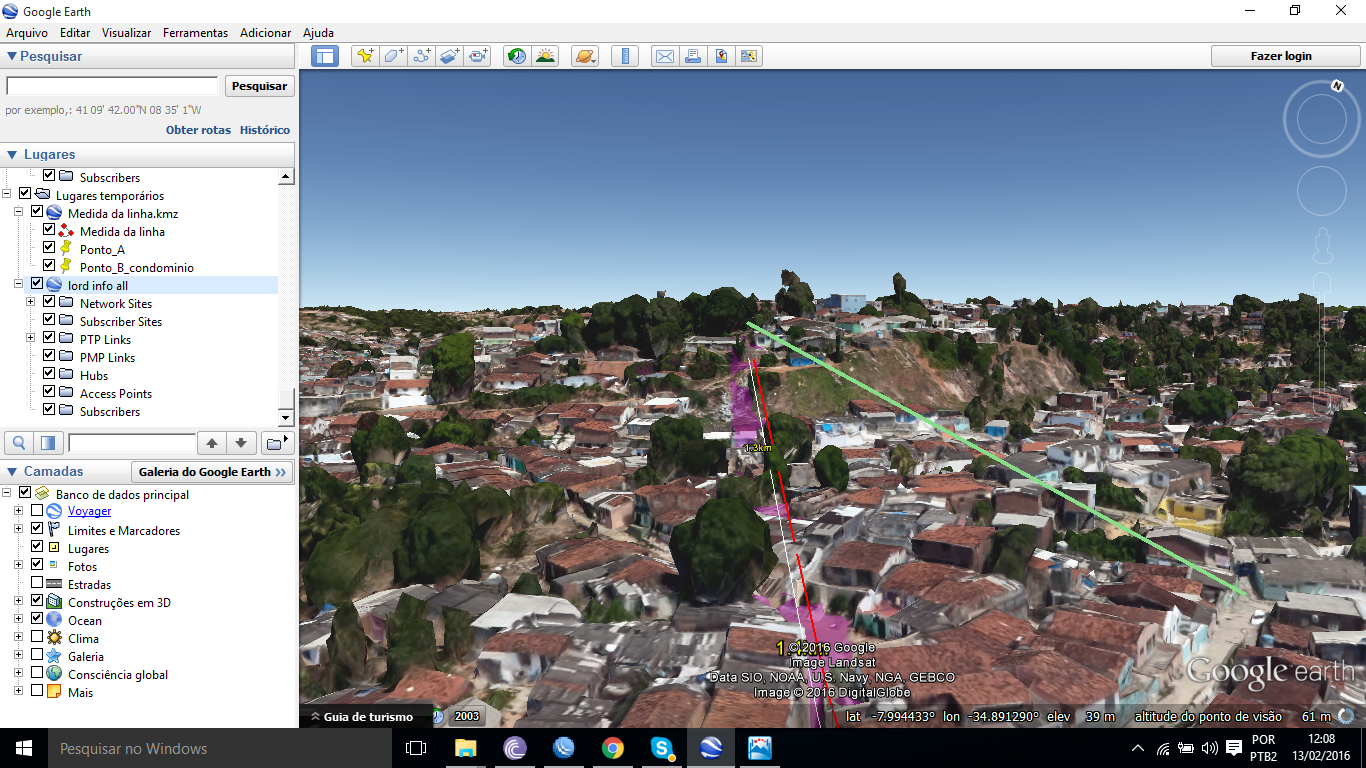Click the Pesquisar search button
Viewport: 1366px width, 768px height.
(x=260, y=86)
